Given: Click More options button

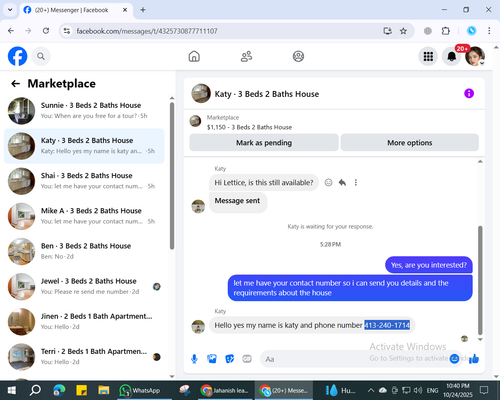Looking at the screenshot, I should point(410,143).
